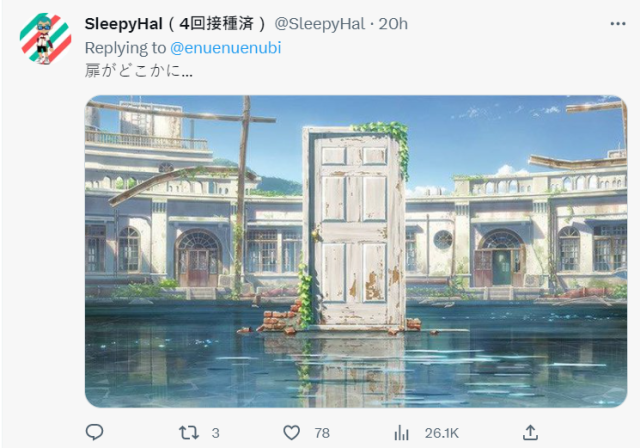This screenshot has height=448, width=640.
Task: Retweet this post using the arrows icon
Action: (189, 432)
